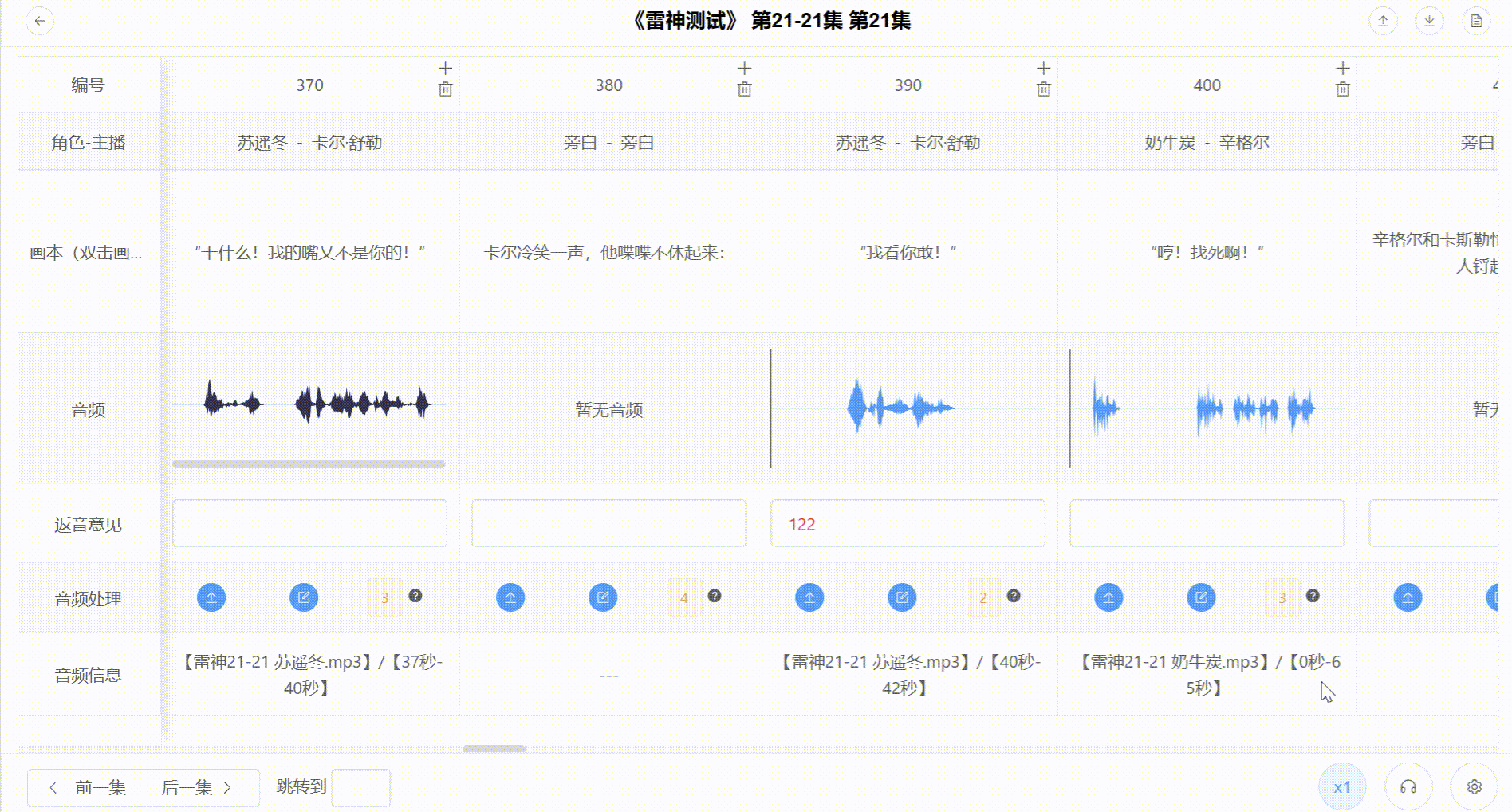Open help icon in entry 390 audio processing

pos(1014,596)
